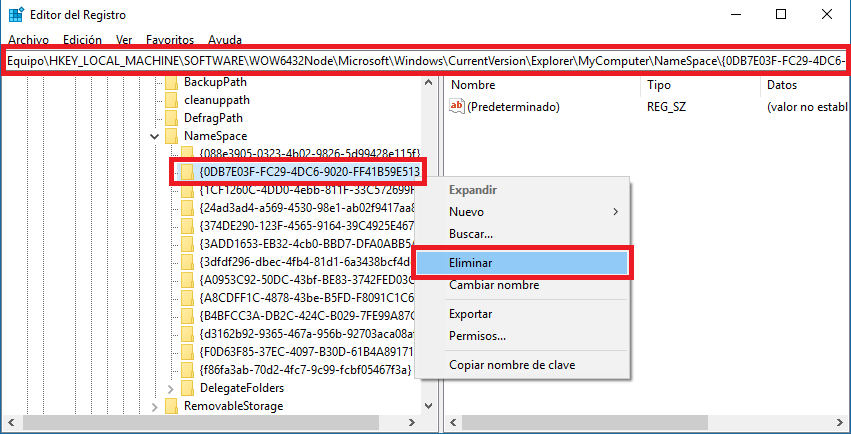Click the RemovableStorage folder icon

(x=172, y=406)
